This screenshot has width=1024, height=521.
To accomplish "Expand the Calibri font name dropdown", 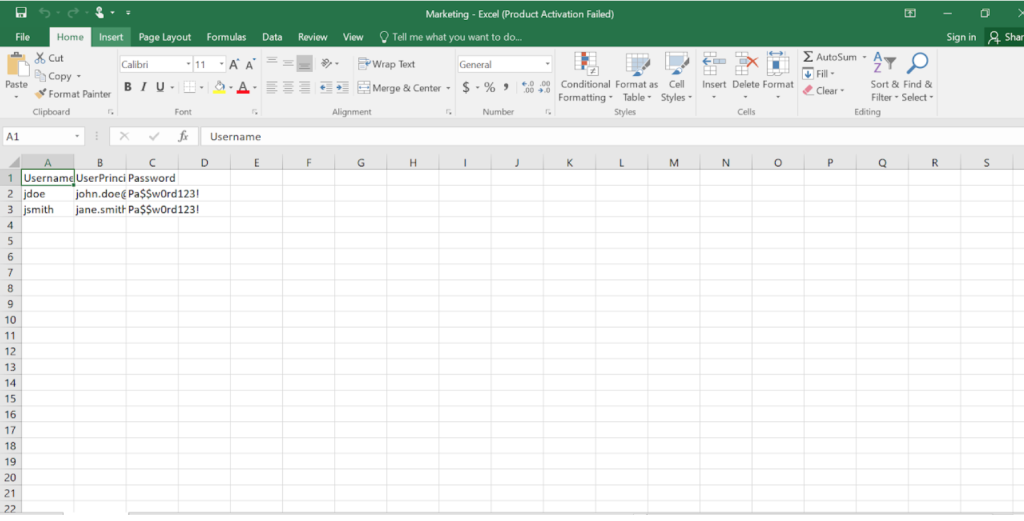I will click(x=188, y=64).
